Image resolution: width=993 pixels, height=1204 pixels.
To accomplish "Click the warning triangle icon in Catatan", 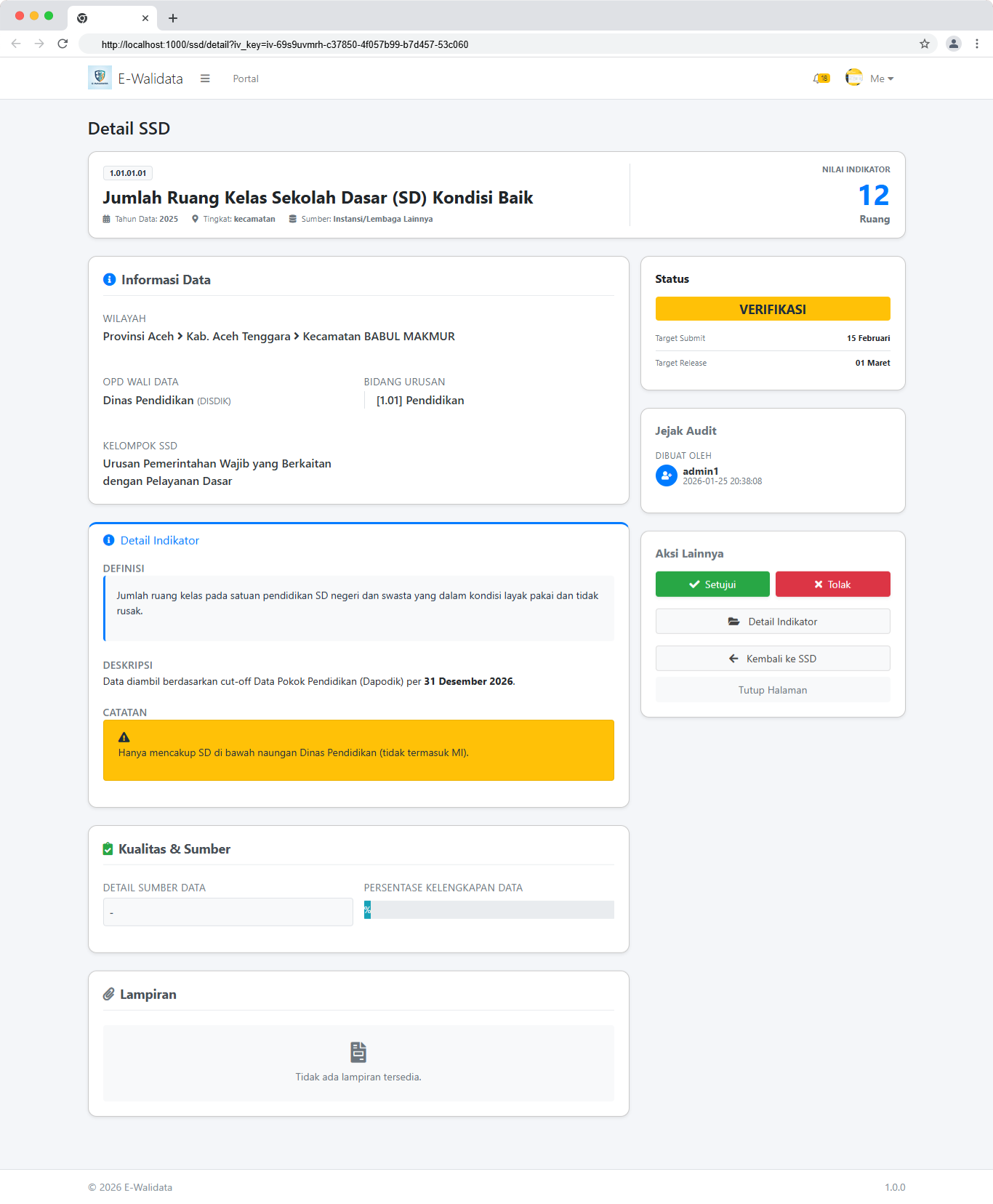I will point(124,737).
